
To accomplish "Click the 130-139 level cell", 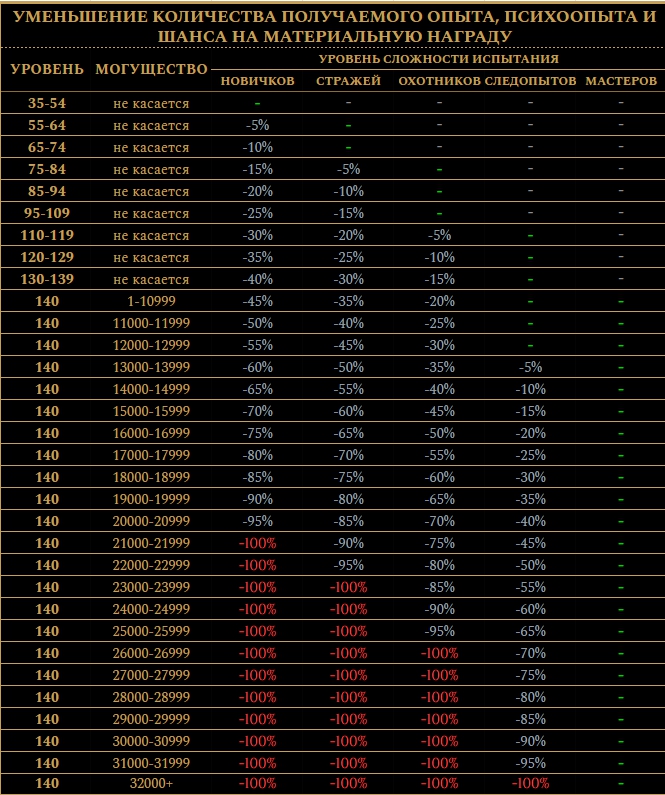I will [47, 279].
